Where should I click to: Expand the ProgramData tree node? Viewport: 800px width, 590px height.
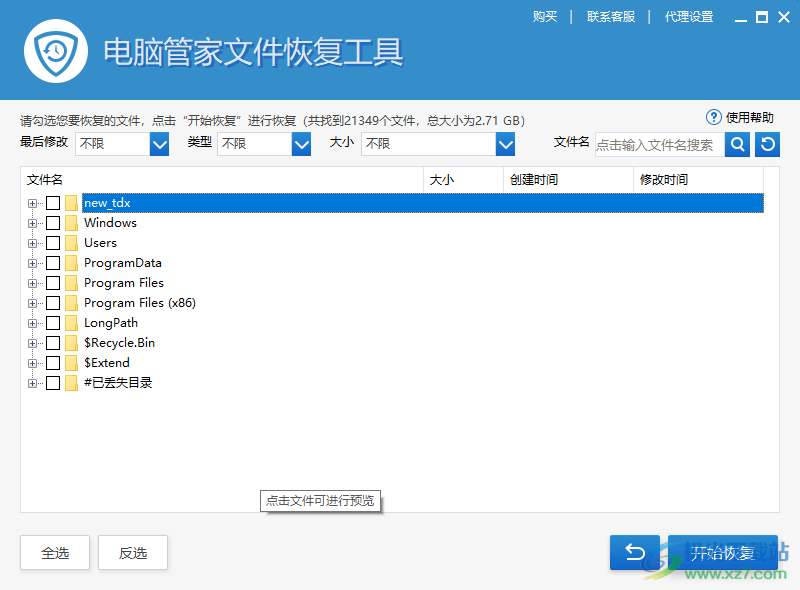click(x=32, y=263)
